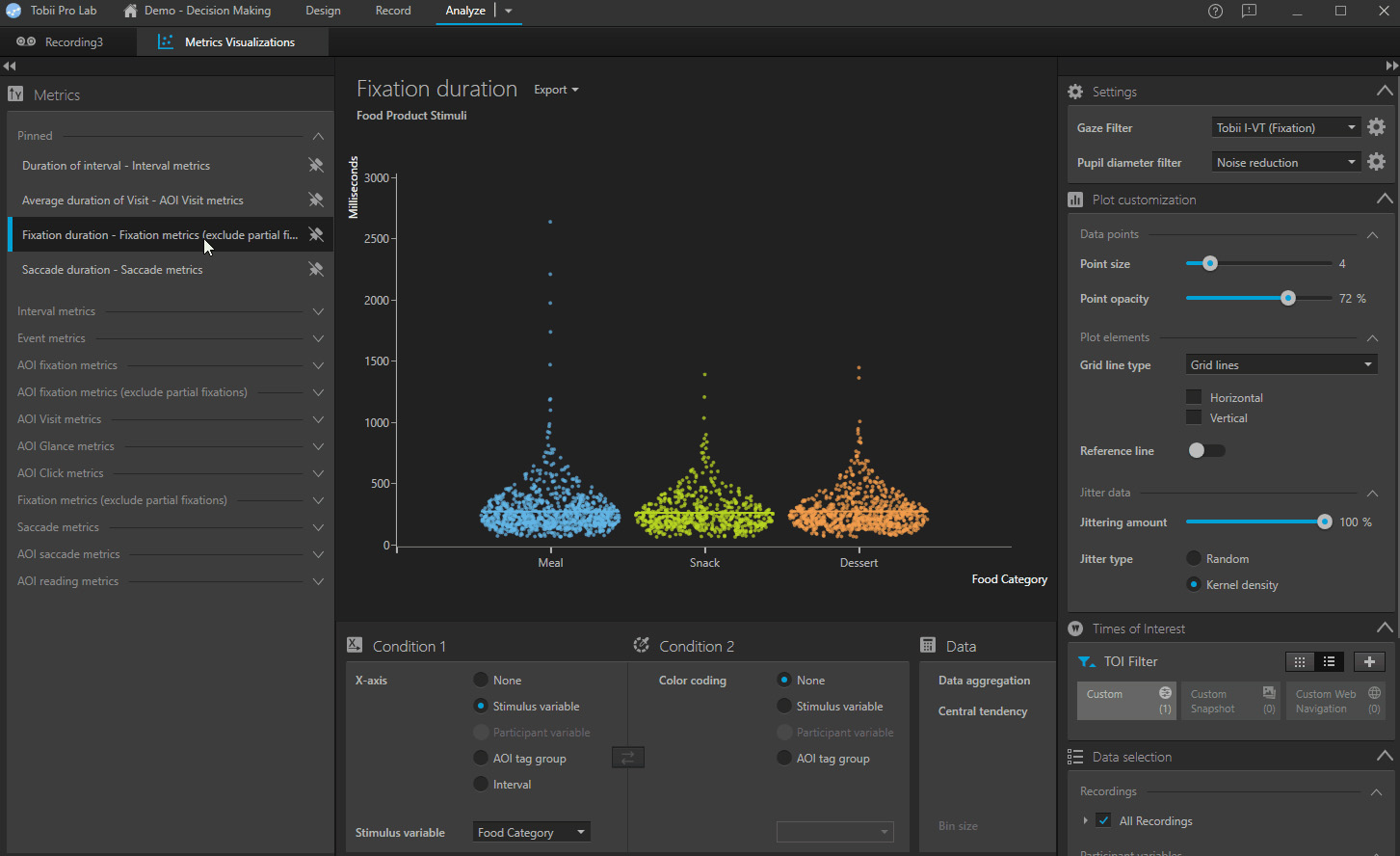Screen dimensions: 1400x856
Task: Select the Custom Snapshot TOI filter
Action: pyautogui.click(x=1231, y=701)
